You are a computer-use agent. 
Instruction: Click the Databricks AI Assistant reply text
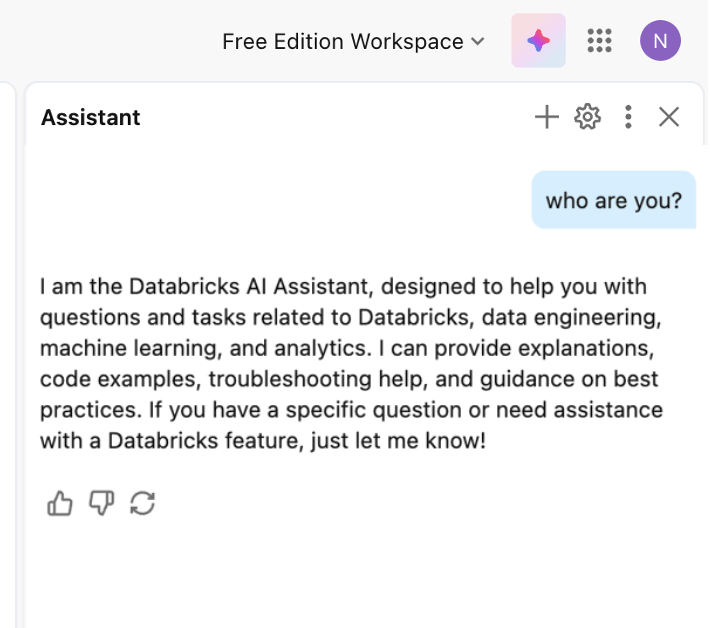[x=351, y=363]
